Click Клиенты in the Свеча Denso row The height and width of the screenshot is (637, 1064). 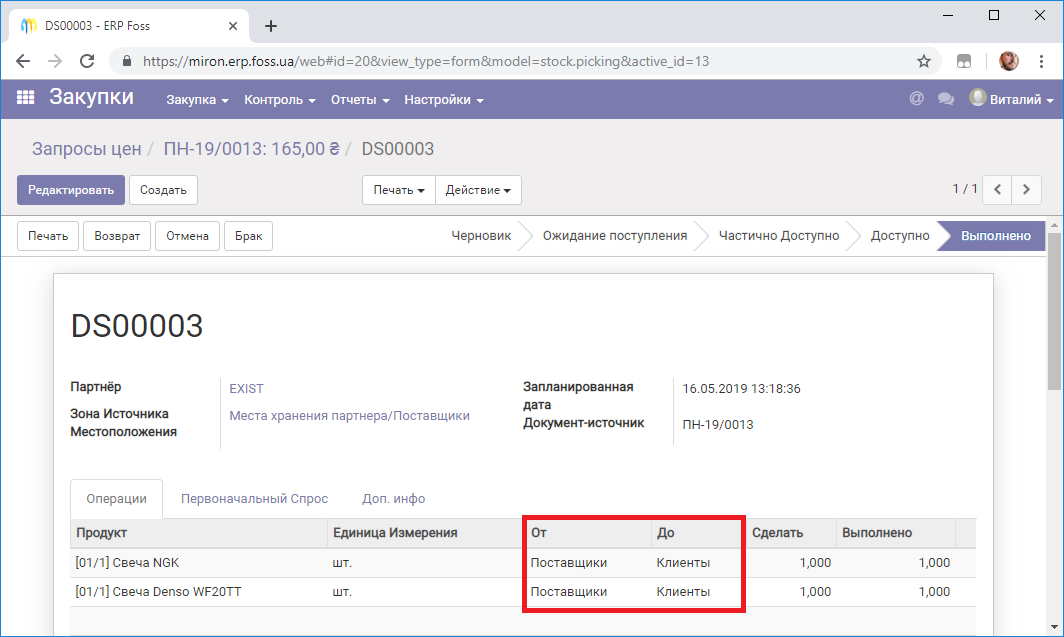(683, 592)
